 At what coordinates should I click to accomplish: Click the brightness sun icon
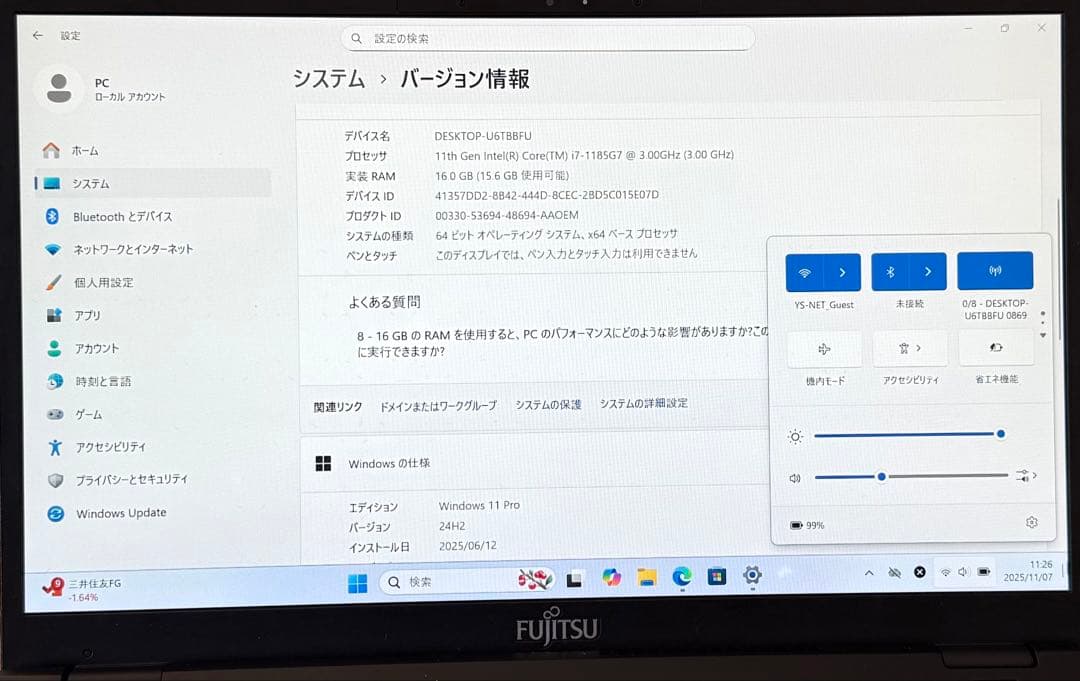point(795,436)
